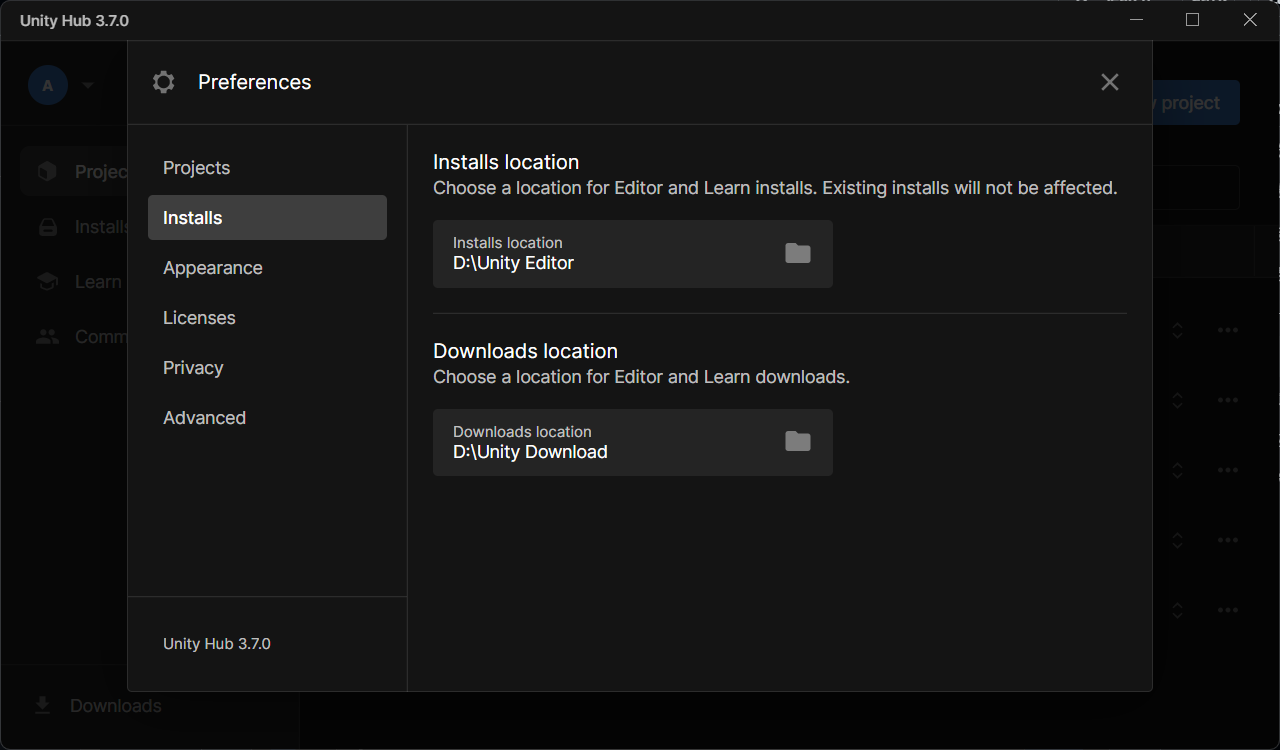Image resolution: width=1280 pixels, height=750 pixels.
Task: Open the Projects preferences section
Action: [267, 168]
